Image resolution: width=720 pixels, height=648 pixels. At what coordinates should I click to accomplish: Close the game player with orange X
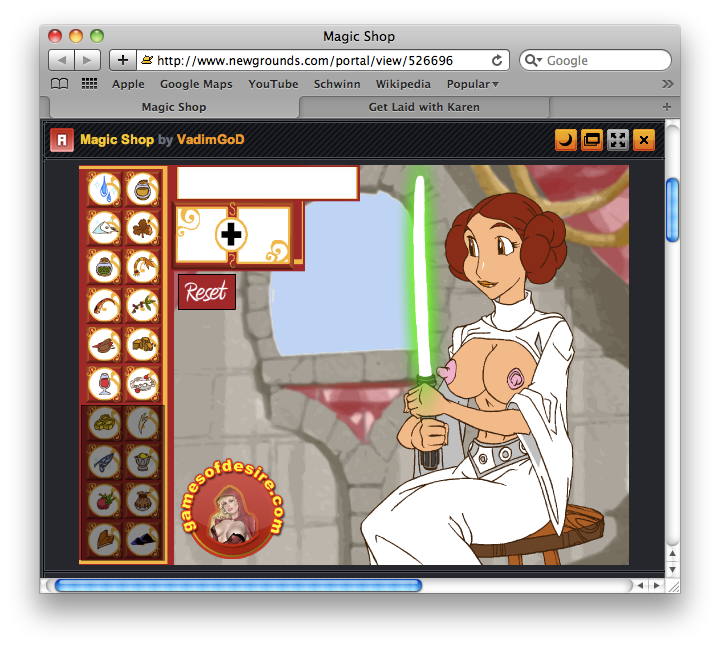click(644, 140)
